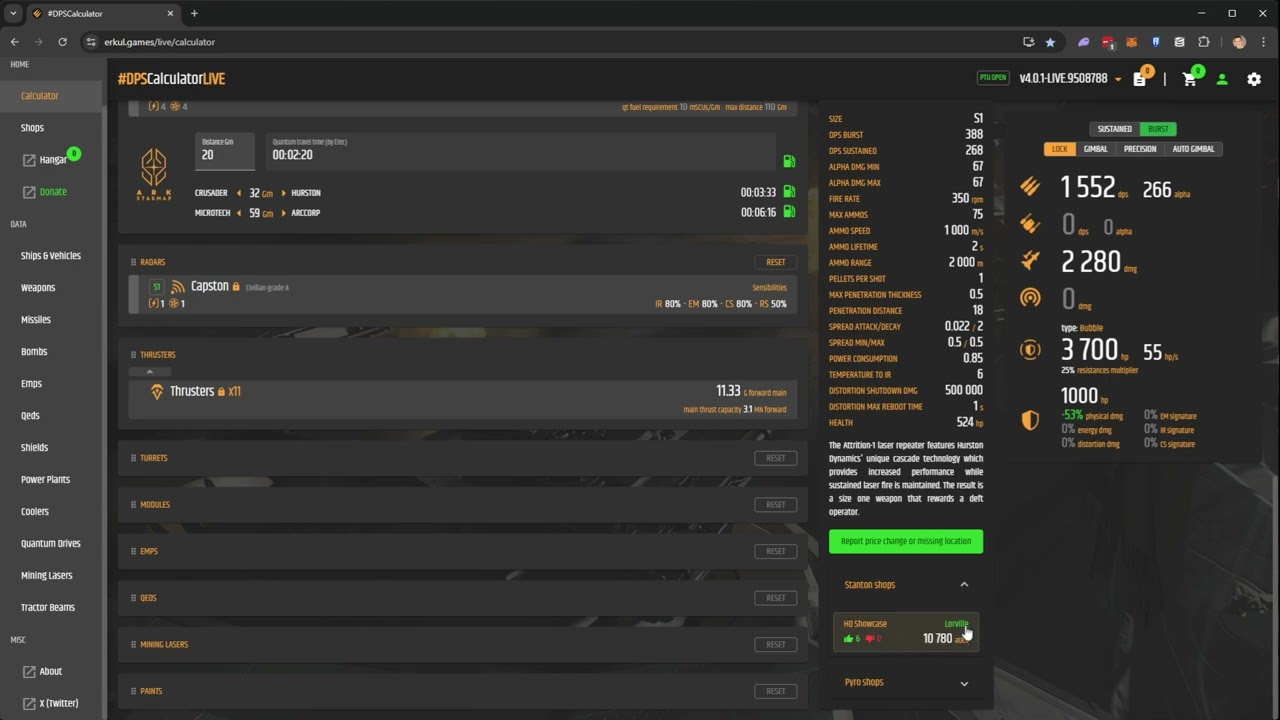Click the green fuel icon beside Hurston time

[x=789, y=192]
